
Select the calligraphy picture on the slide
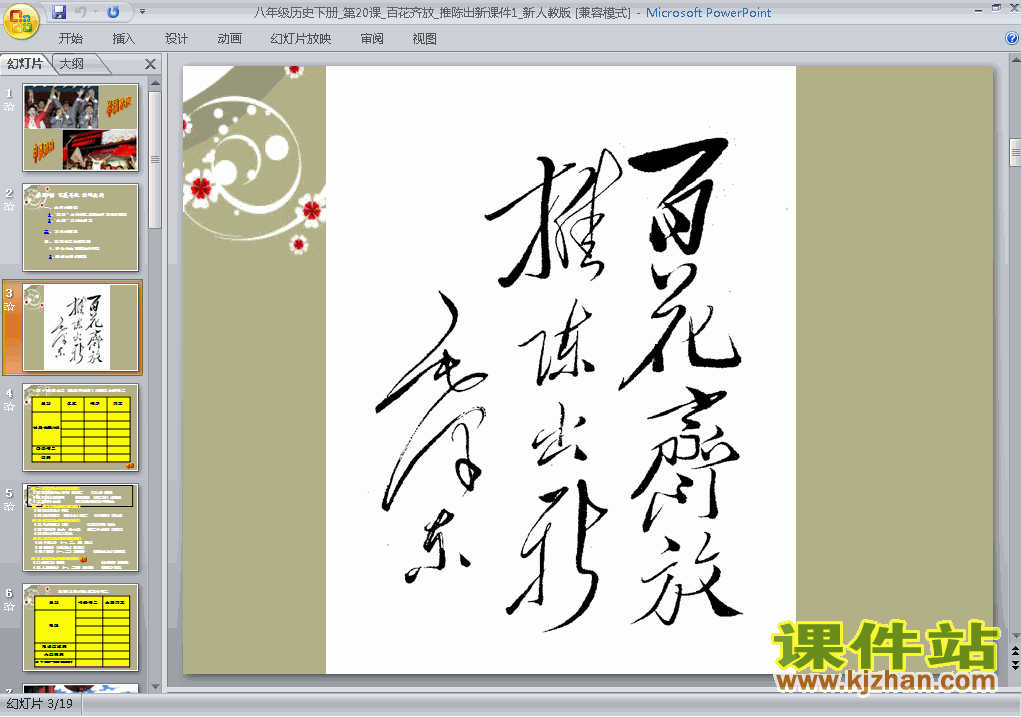pos(561,370)
